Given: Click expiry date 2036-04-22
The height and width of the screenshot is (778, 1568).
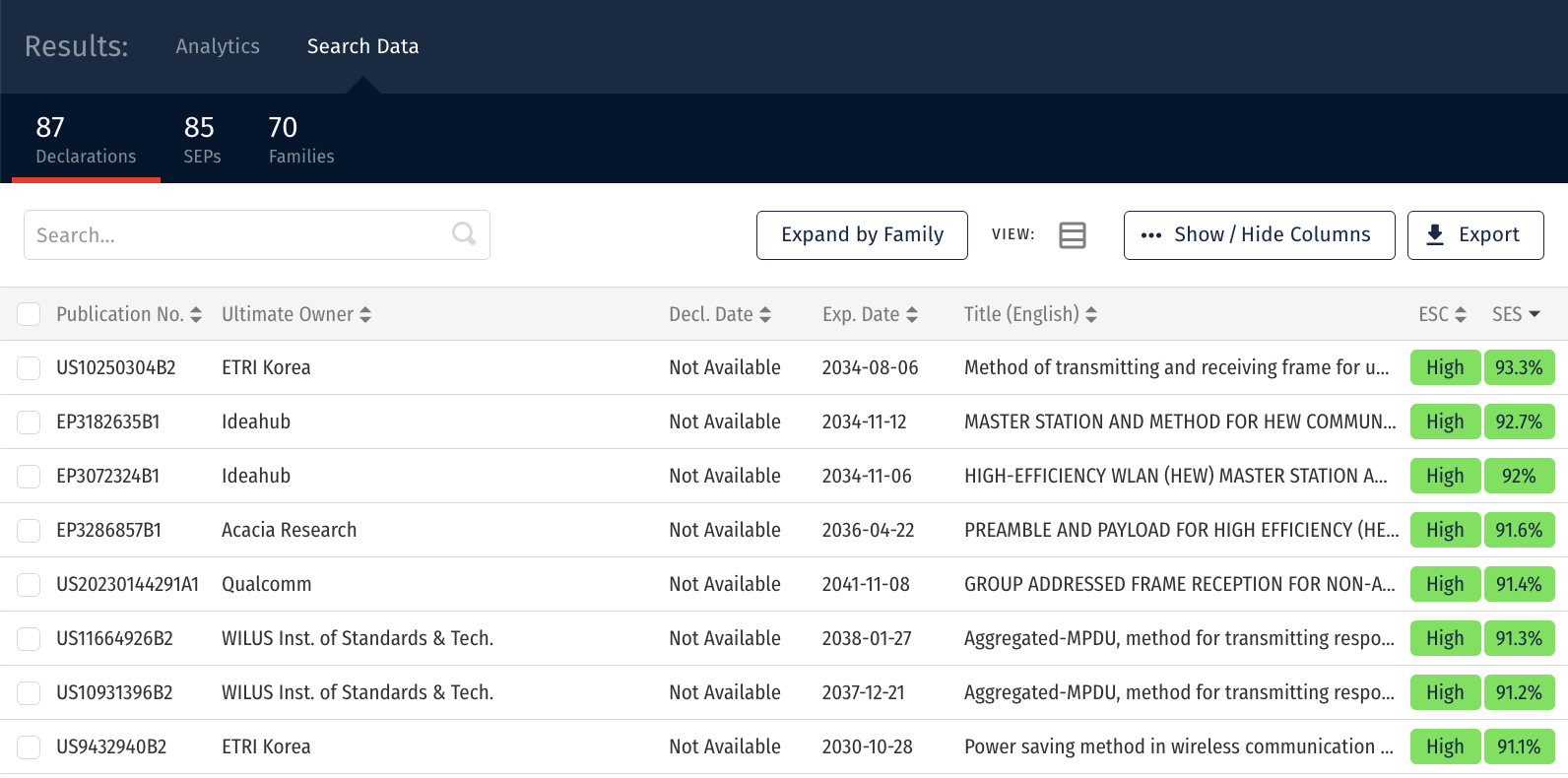Looking at the screenshot, I should pos(869,530).
